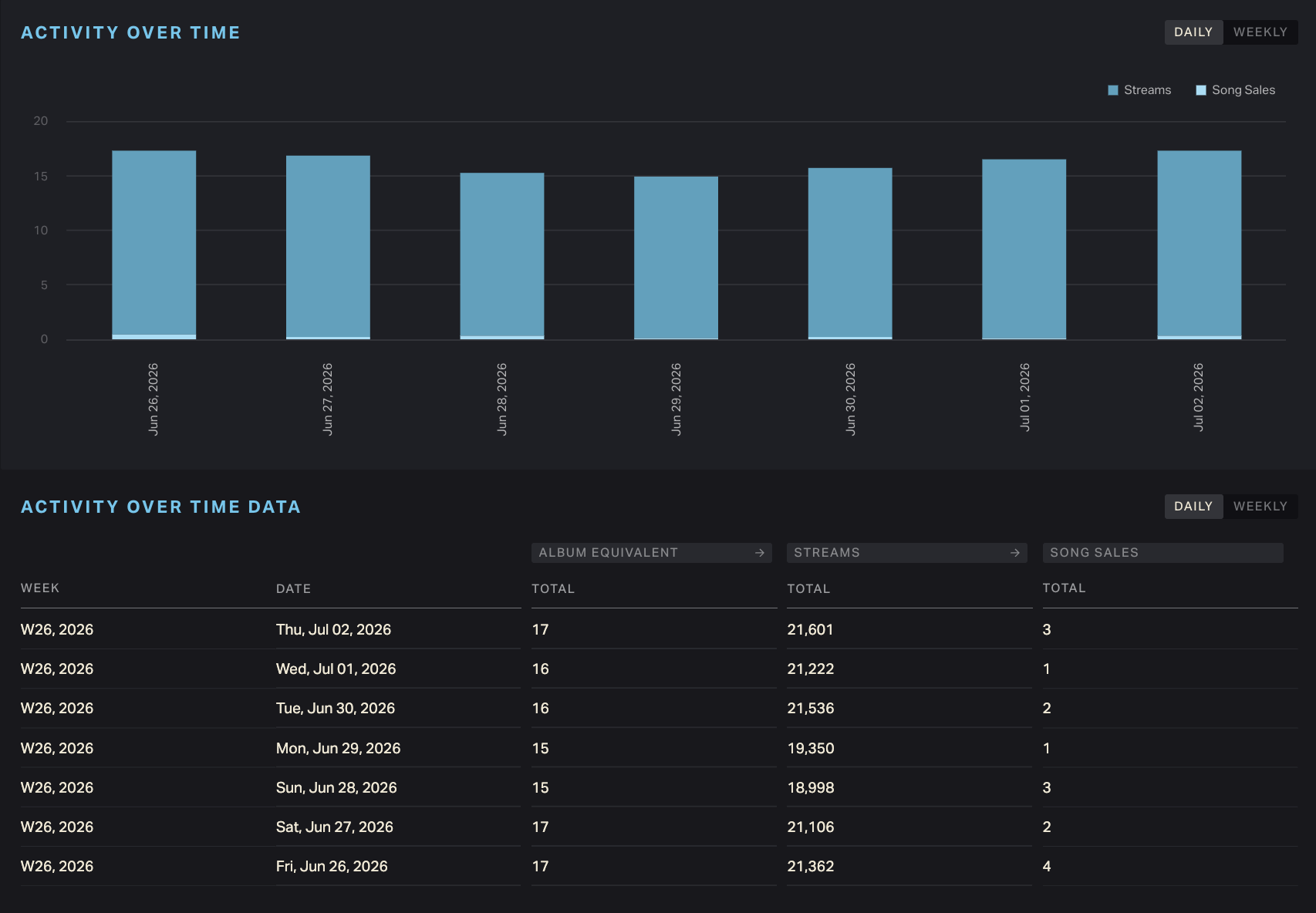Click the streams value 18,998
This screenshot has height=913, width=1316.
coord(811,788)
